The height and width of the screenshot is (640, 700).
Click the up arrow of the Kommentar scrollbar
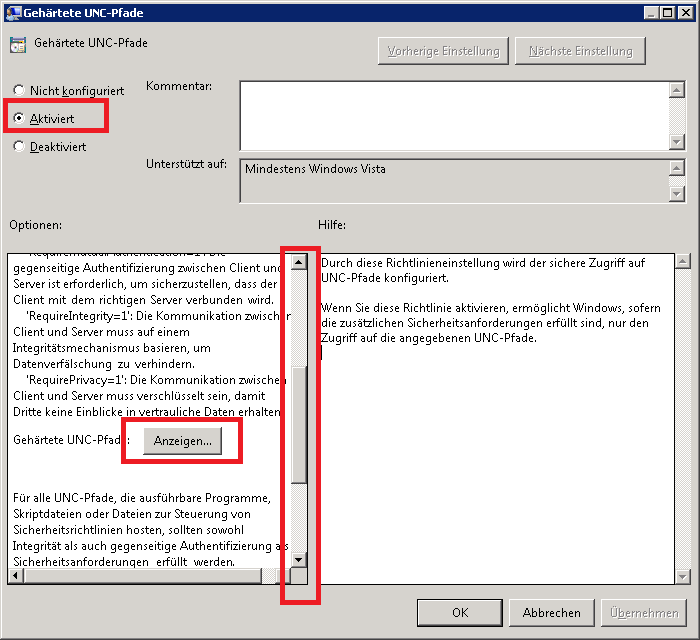click(677, 90)
